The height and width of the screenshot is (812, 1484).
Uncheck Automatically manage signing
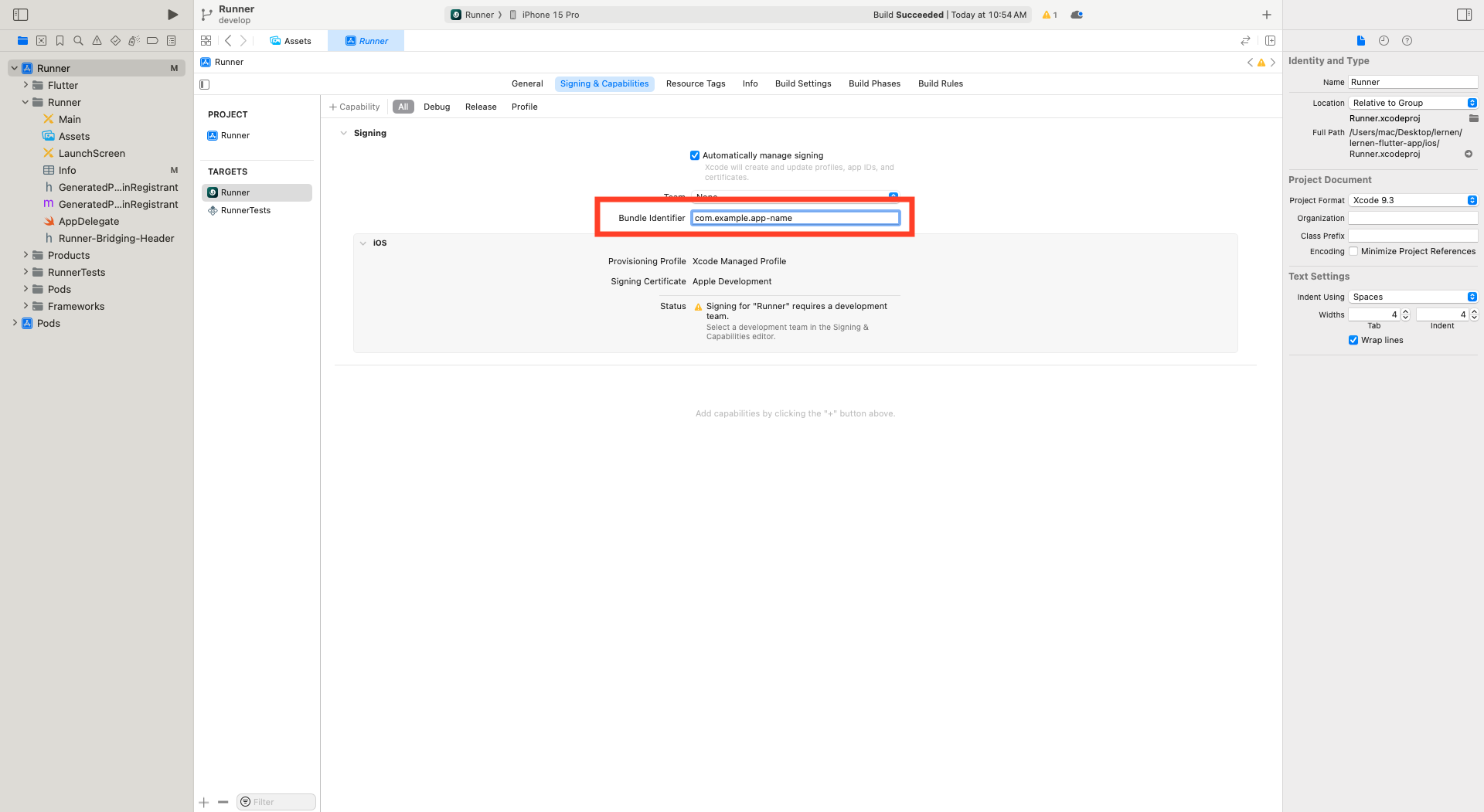(695, 155)
